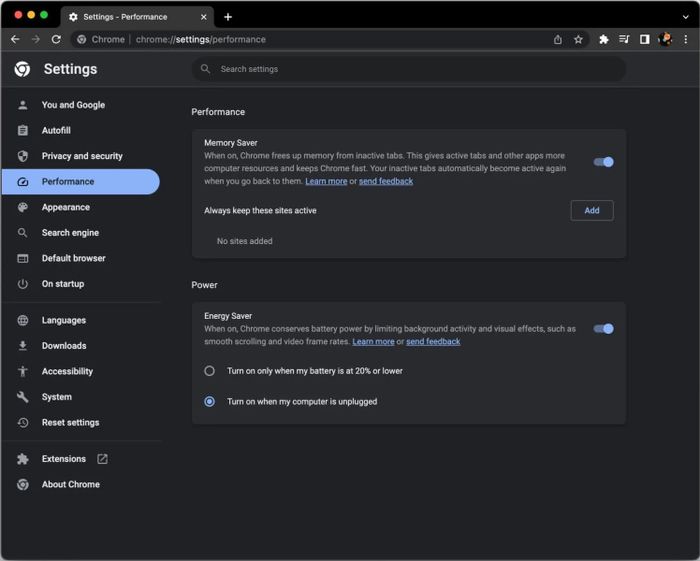
Task: Select turn on when computer is unplugged
Action: point(210,402)
